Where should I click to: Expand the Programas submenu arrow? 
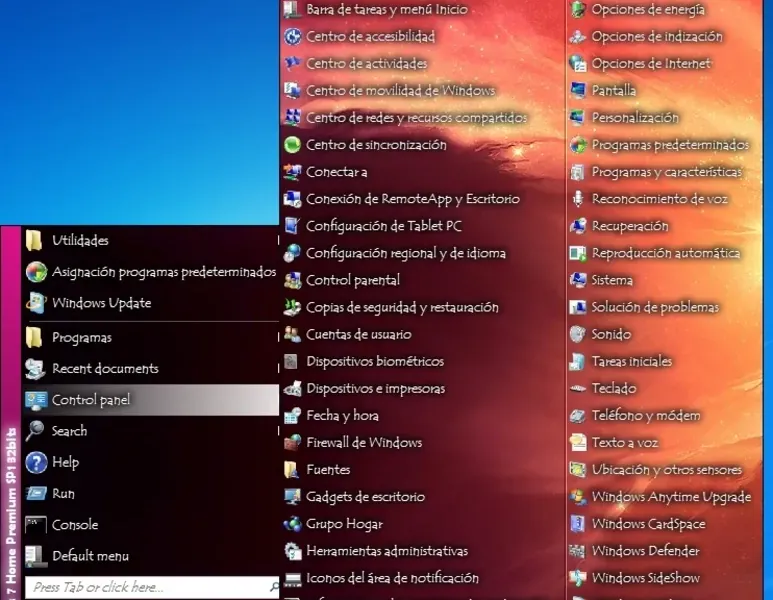(x=278, y=338)
